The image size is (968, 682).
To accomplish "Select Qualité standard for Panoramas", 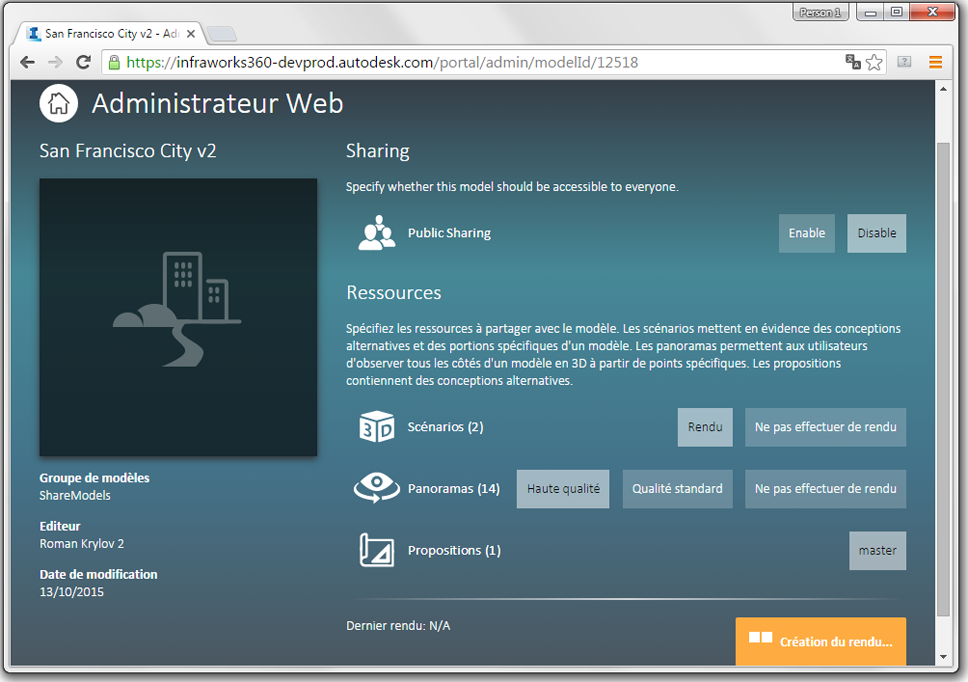I will click(x=677, y=489).
